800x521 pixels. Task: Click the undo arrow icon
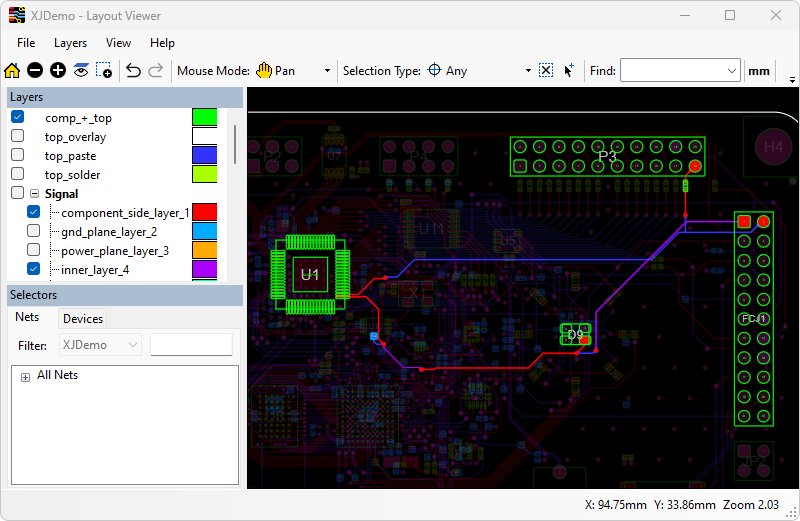(133, 71)
